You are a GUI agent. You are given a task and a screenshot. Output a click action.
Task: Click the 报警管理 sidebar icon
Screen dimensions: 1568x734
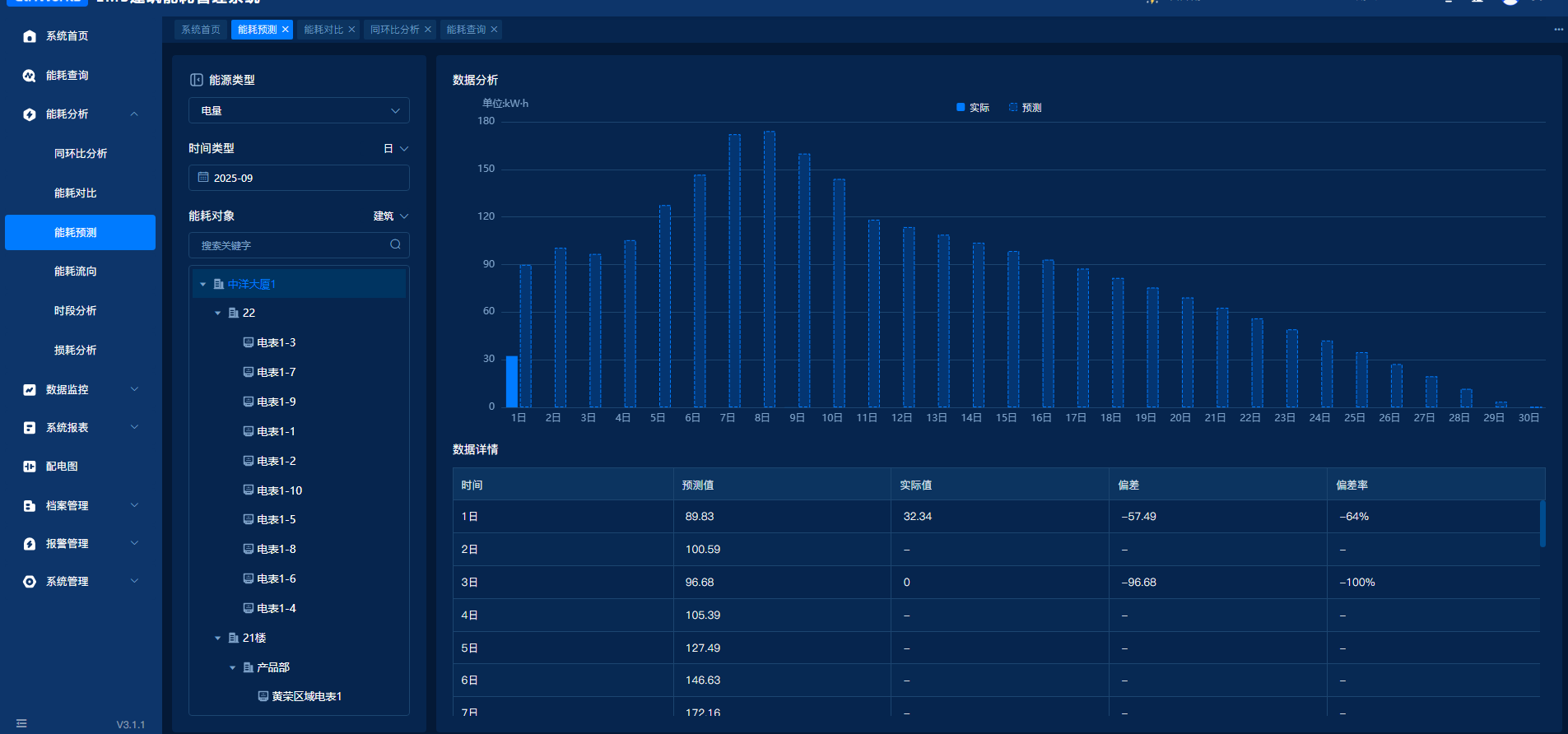[x=30, y=544]
